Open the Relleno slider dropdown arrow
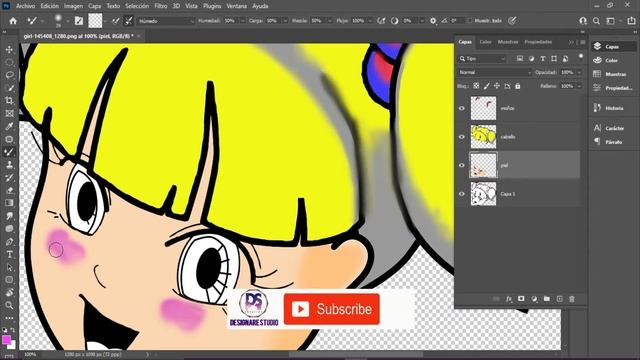The height and width of the screenshot is (360, 640). tap(579, 86)
